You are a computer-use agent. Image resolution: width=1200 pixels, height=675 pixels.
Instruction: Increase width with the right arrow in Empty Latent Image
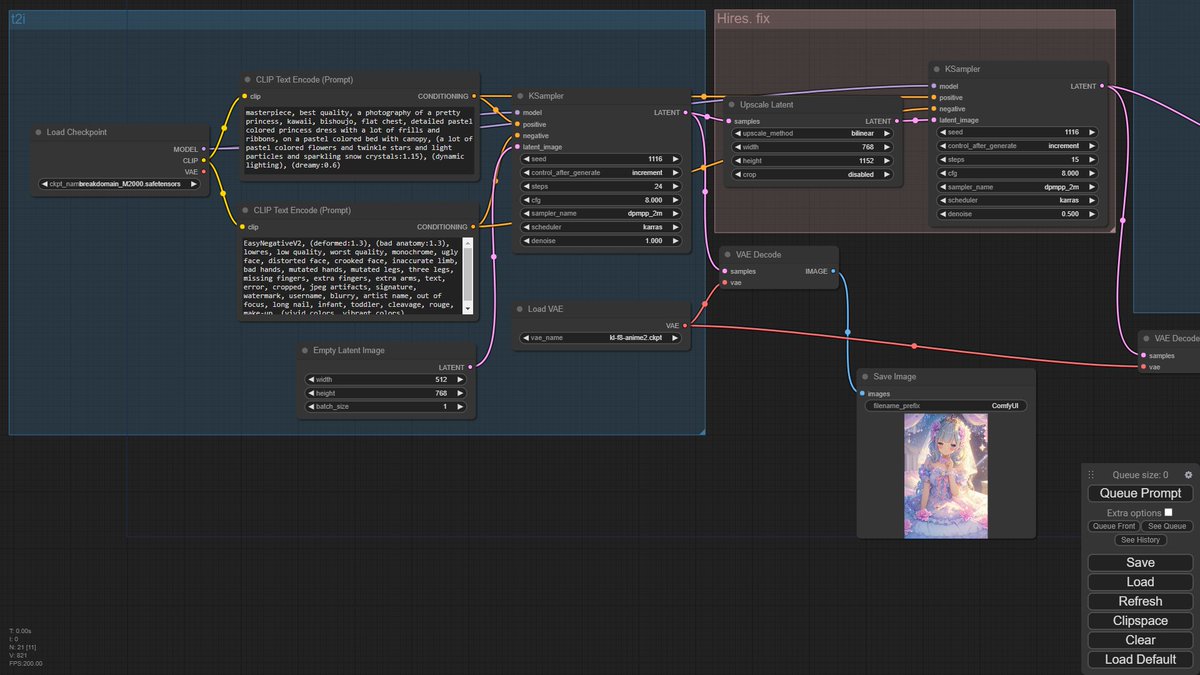click(460, 380)
